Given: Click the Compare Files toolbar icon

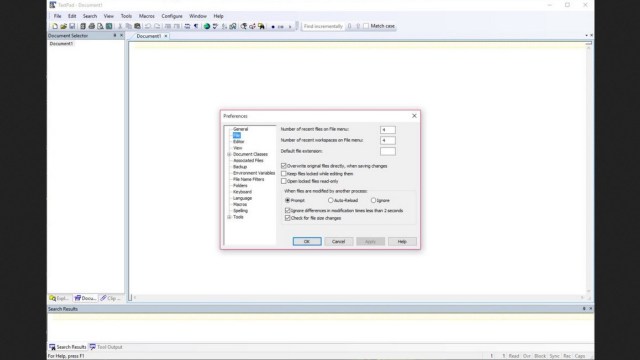Looking at the screenshot, I should [x=233, y=26].
